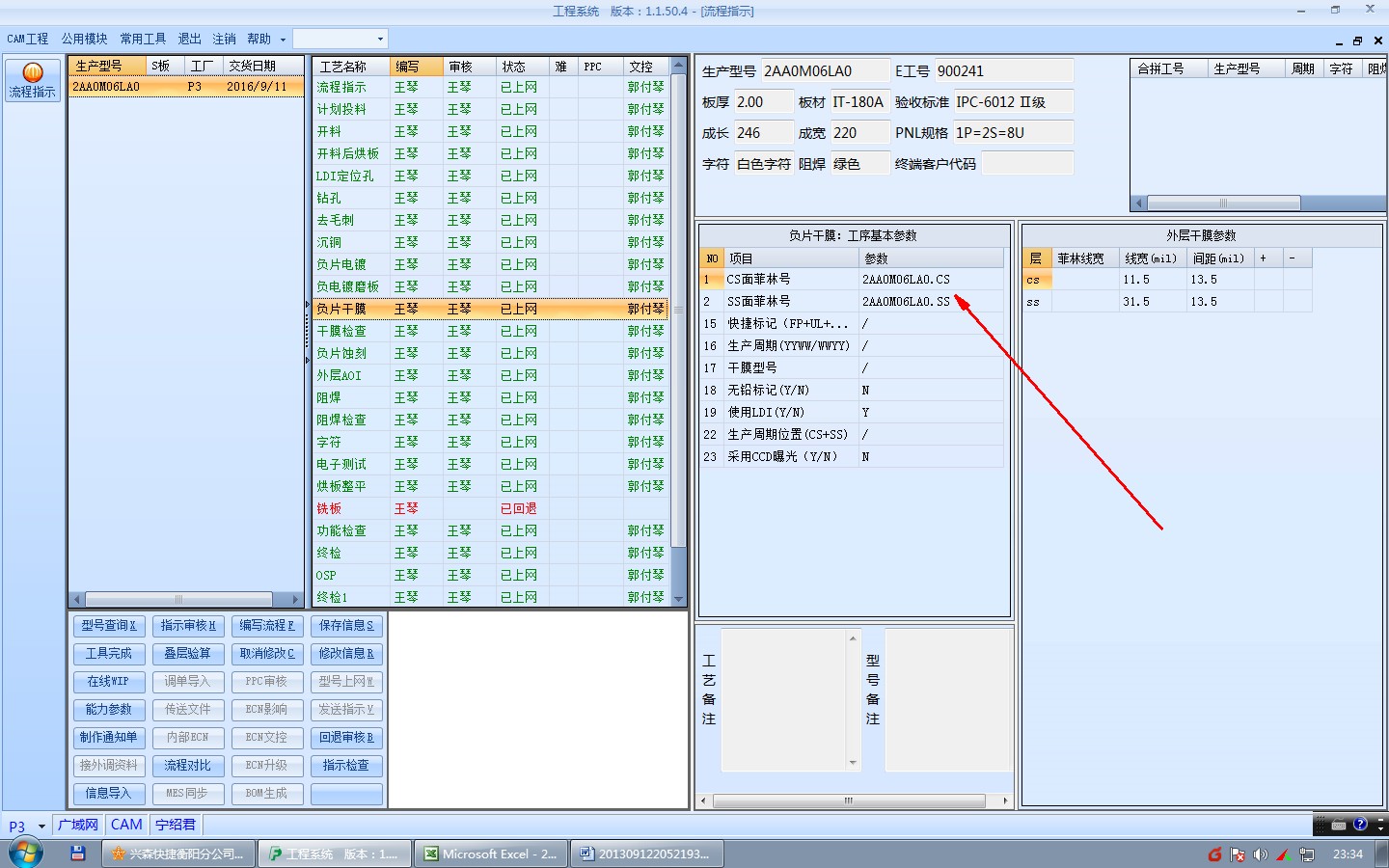Screen dimensions: 1389x868
Task: Click the network tray icon
Action: click(1307, 854)
